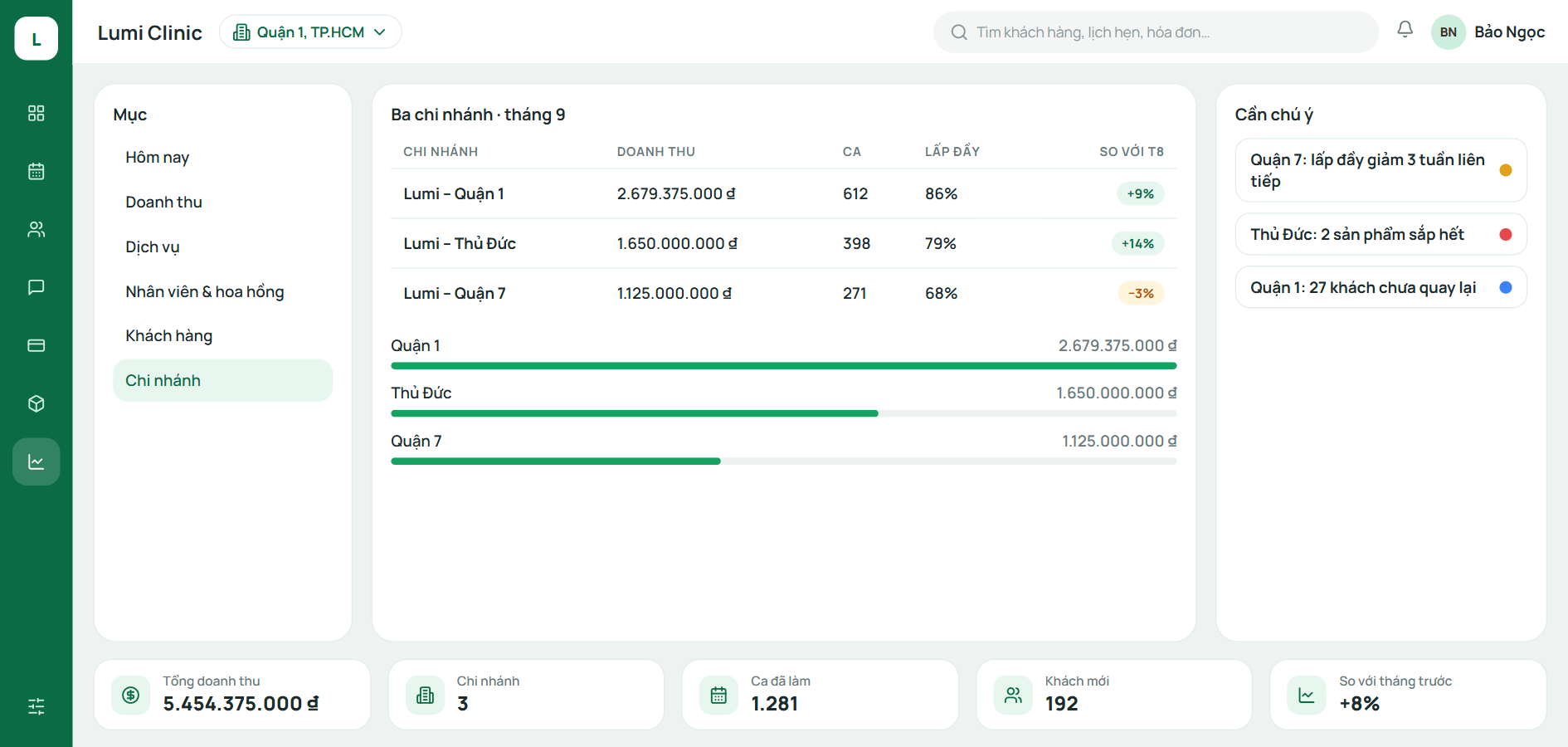
Task: Open the products box icon in sidebar
Action: point(36,403)
